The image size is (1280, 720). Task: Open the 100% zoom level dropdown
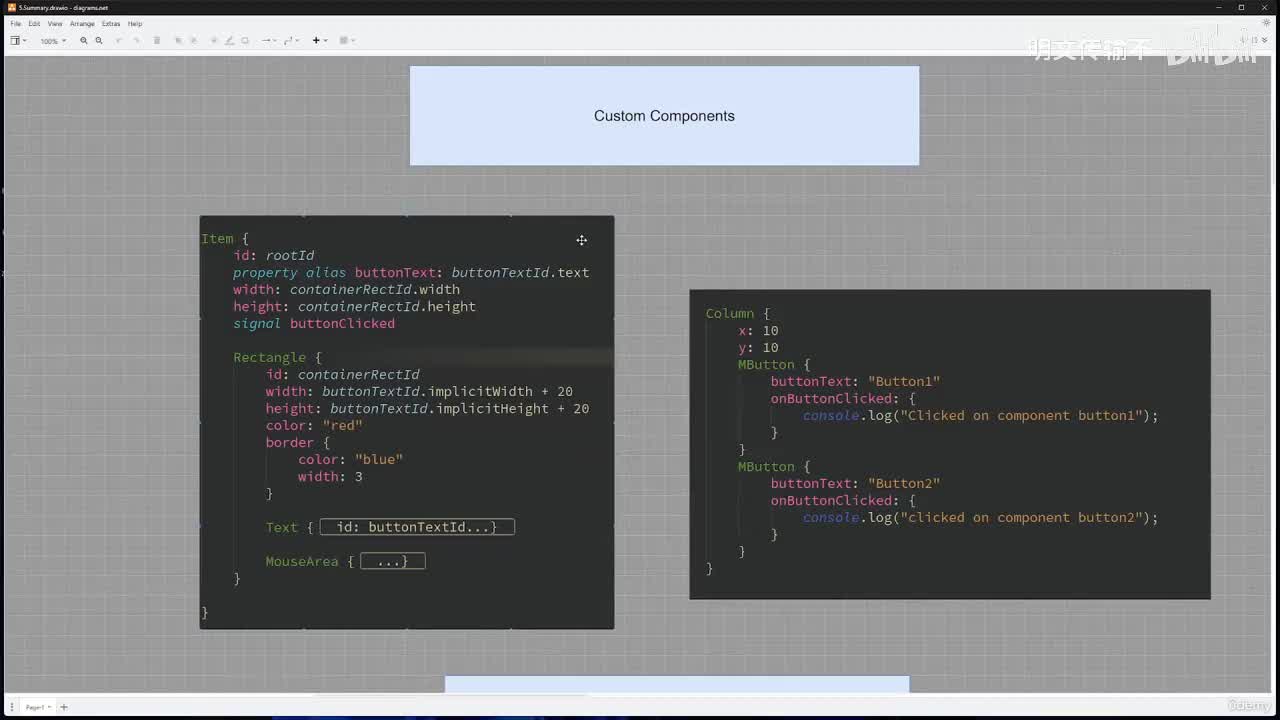point(53,41)
